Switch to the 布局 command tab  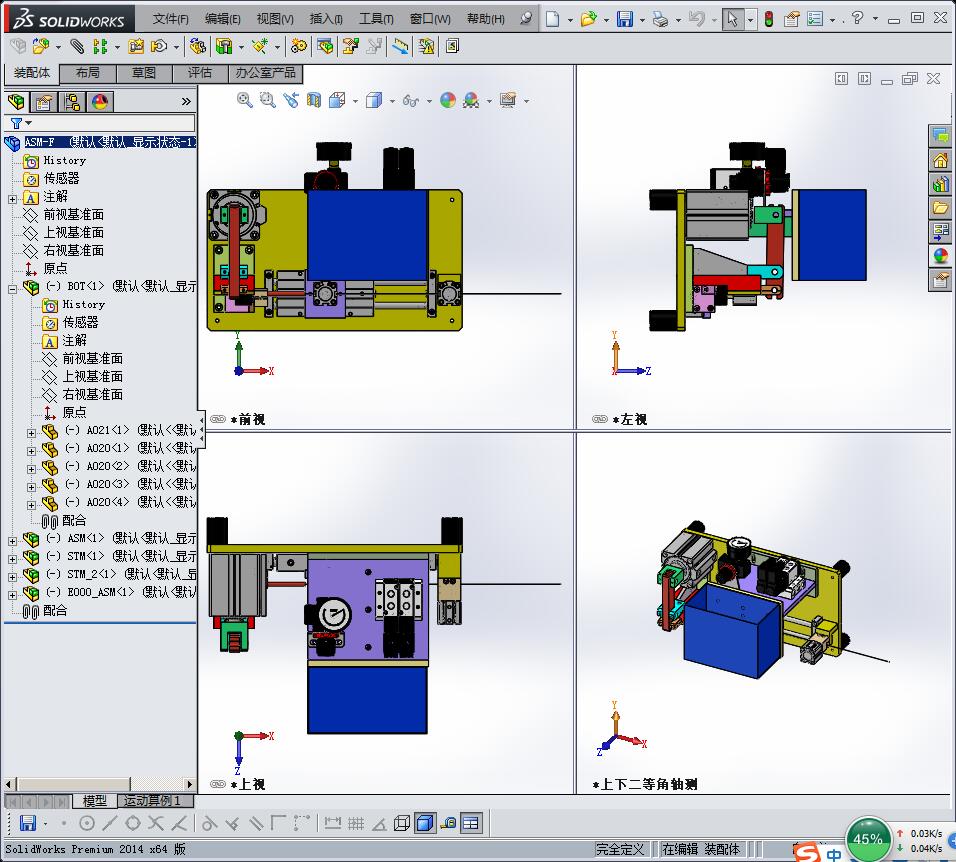click(88, 73)
